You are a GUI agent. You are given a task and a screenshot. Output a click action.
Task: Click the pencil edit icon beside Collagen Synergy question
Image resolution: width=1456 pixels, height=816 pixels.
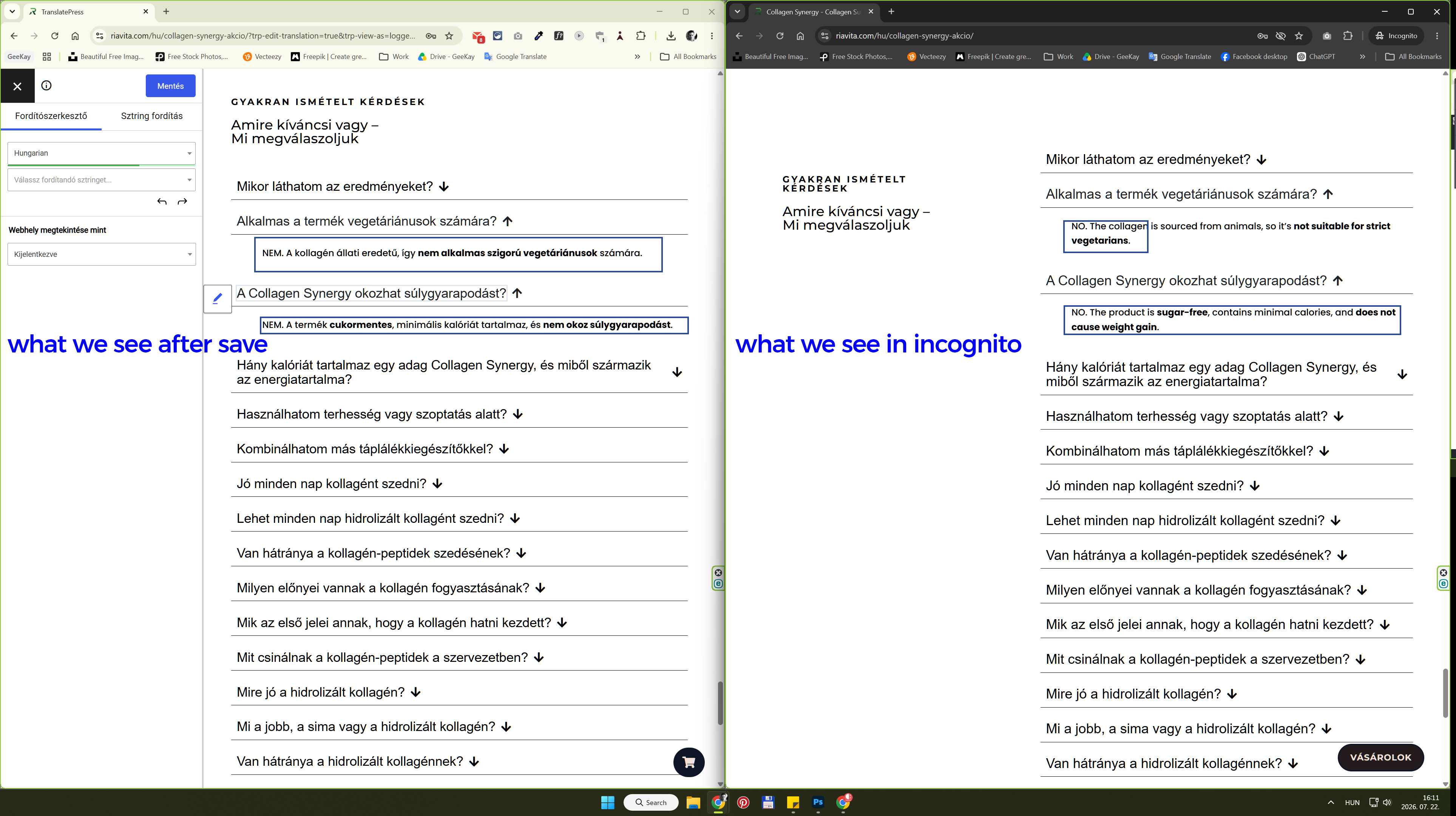click(x=218, y=298)
